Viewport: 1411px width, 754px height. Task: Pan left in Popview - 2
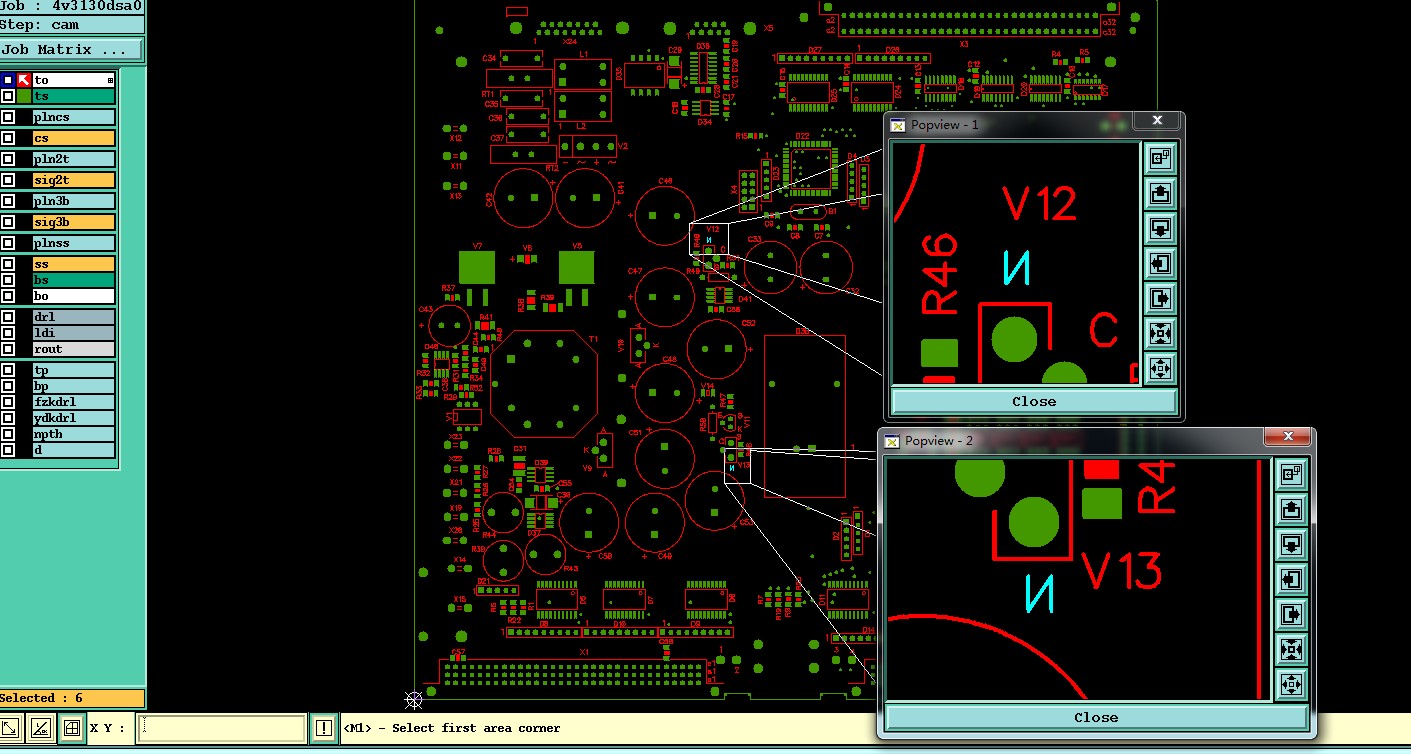click(1291, 579)
